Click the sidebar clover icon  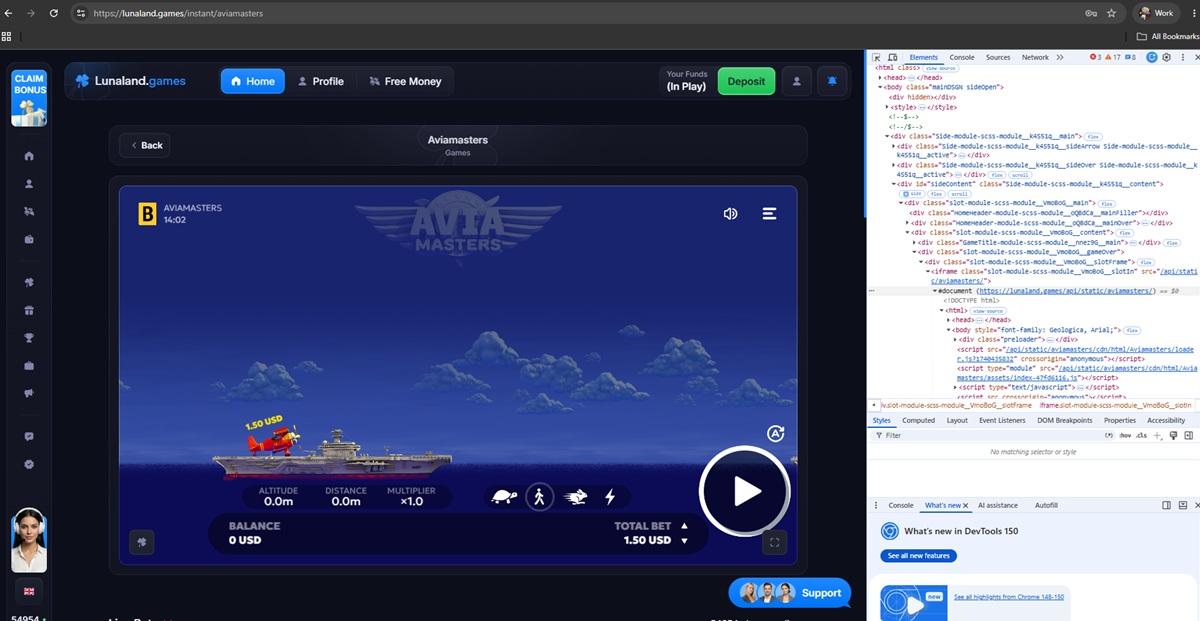click(x=29, y=283)
